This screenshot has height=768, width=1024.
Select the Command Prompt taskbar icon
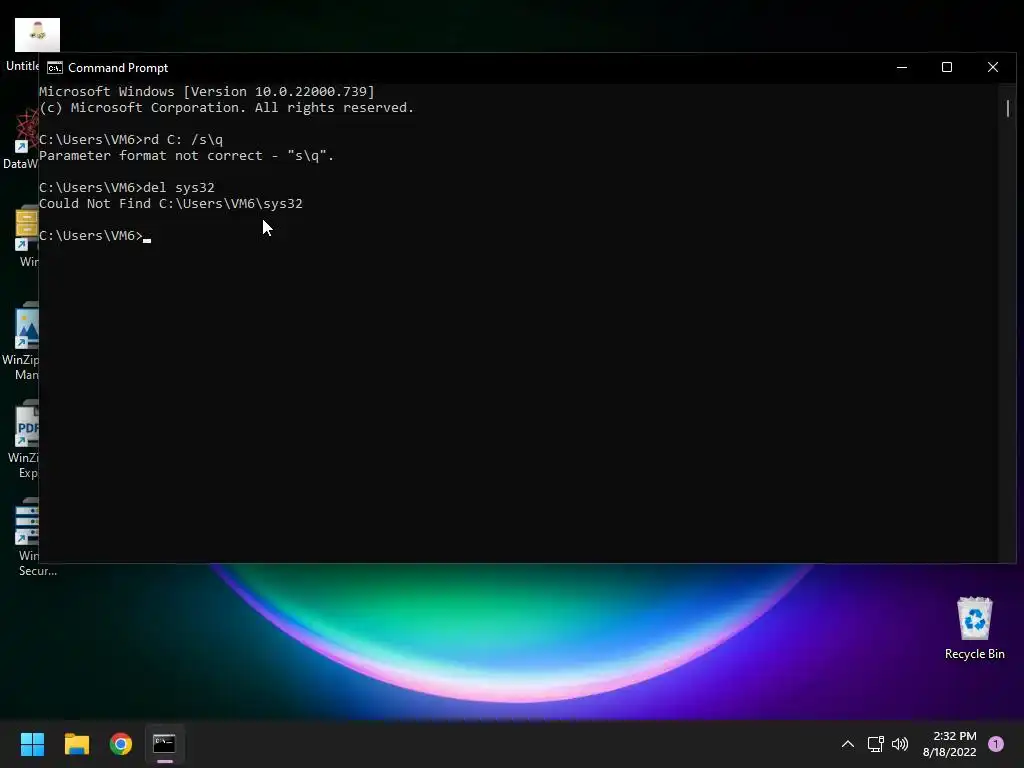click(165, 744)
